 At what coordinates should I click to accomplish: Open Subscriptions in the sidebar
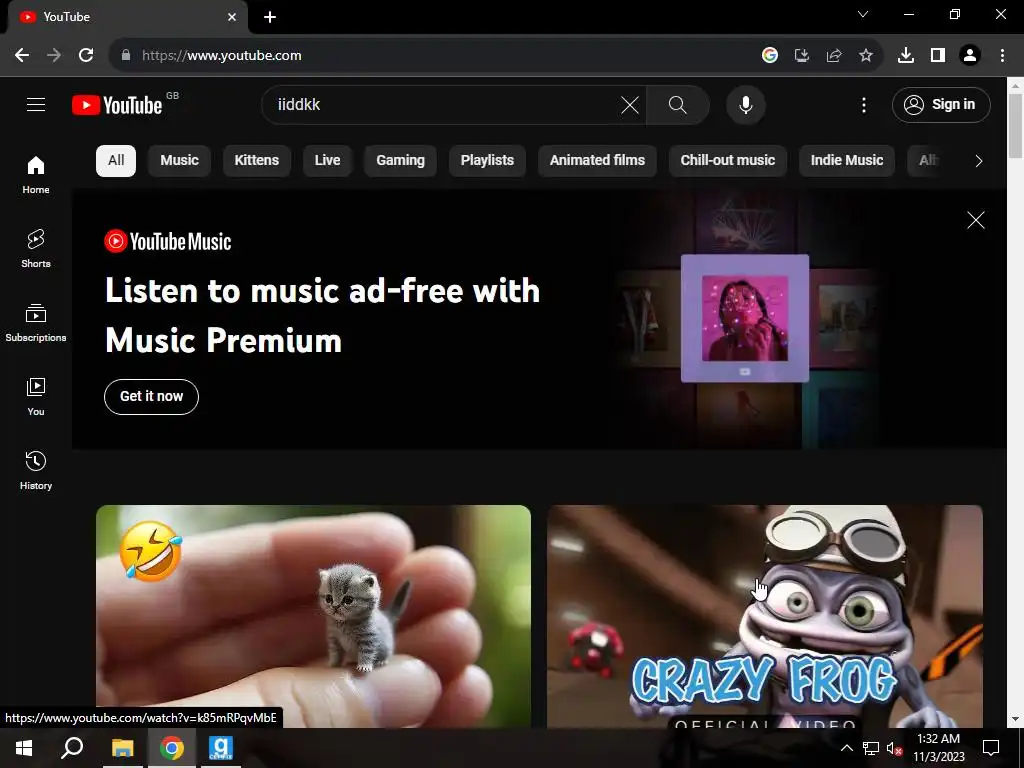36,323
